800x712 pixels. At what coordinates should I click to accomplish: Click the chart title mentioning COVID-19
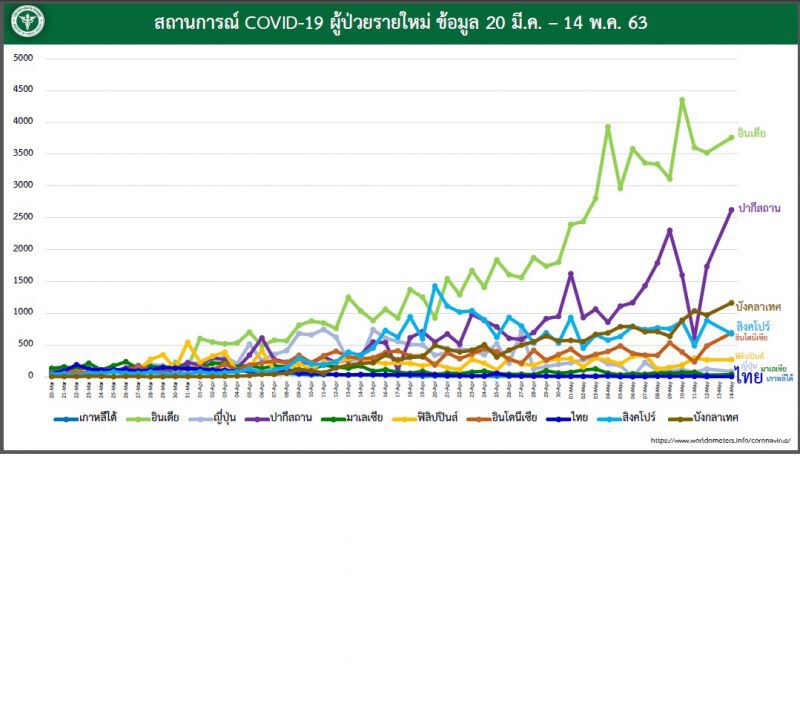[x=401, y=23]
